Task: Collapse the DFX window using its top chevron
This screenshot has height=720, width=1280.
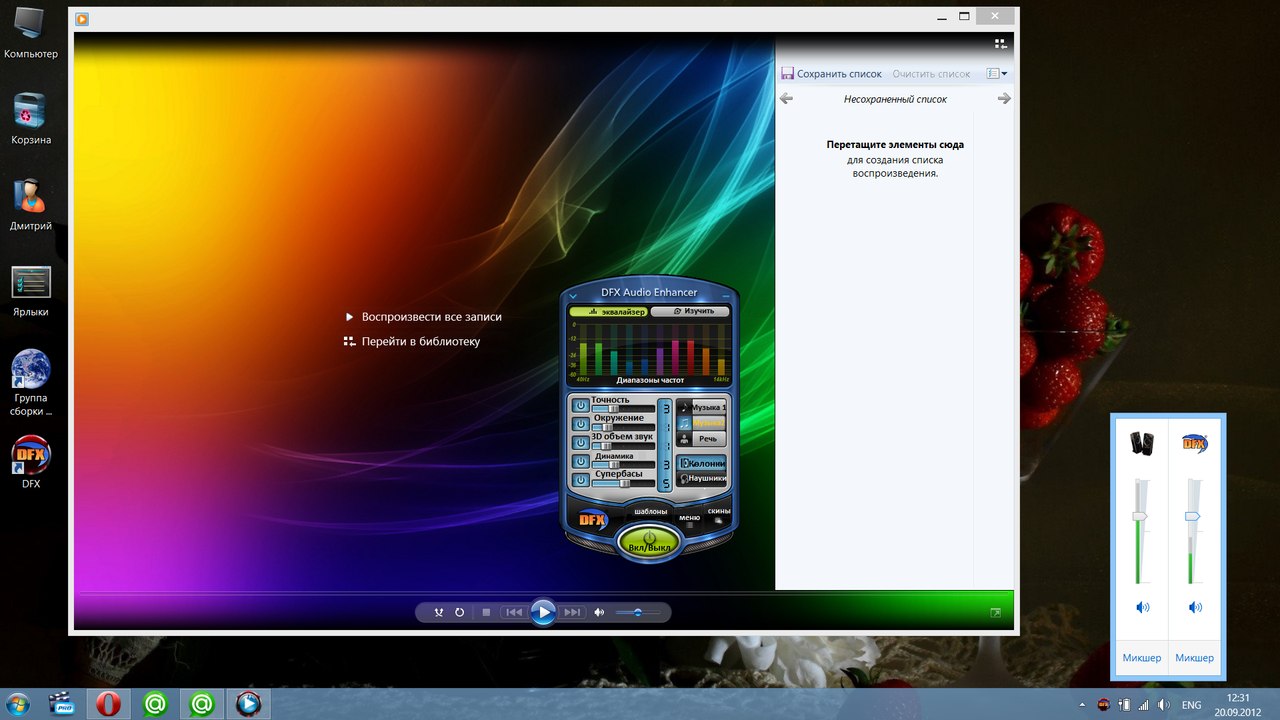Action: click(x=573, y=296)
